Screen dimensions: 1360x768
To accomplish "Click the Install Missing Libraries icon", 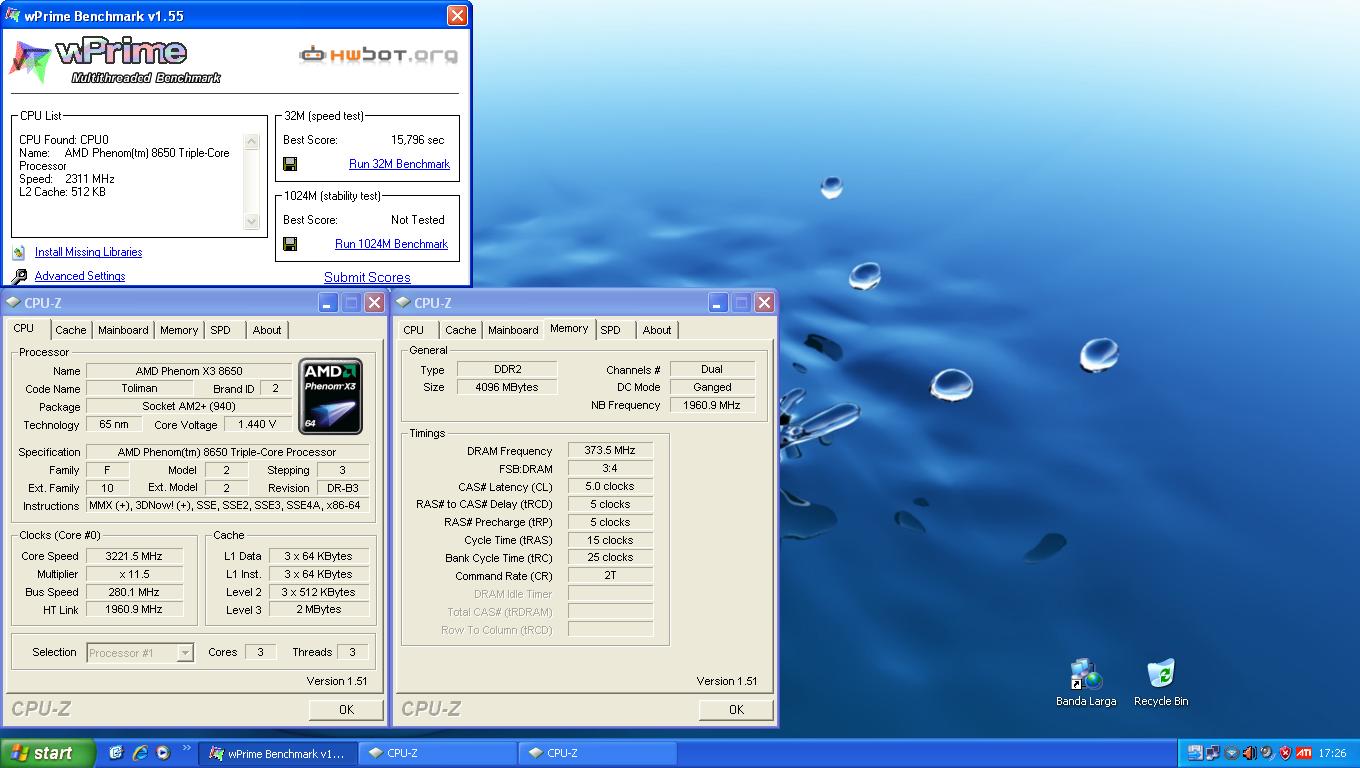I will [18, 252].
